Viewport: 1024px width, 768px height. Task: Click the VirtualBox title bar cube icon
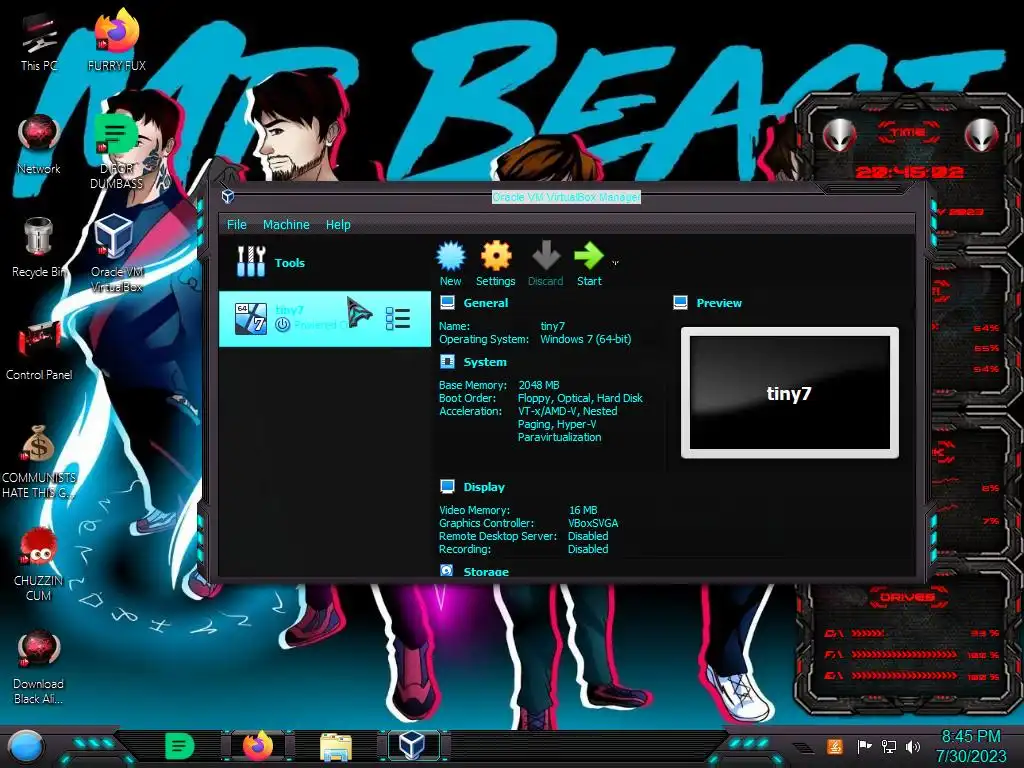tap(228, 196)
